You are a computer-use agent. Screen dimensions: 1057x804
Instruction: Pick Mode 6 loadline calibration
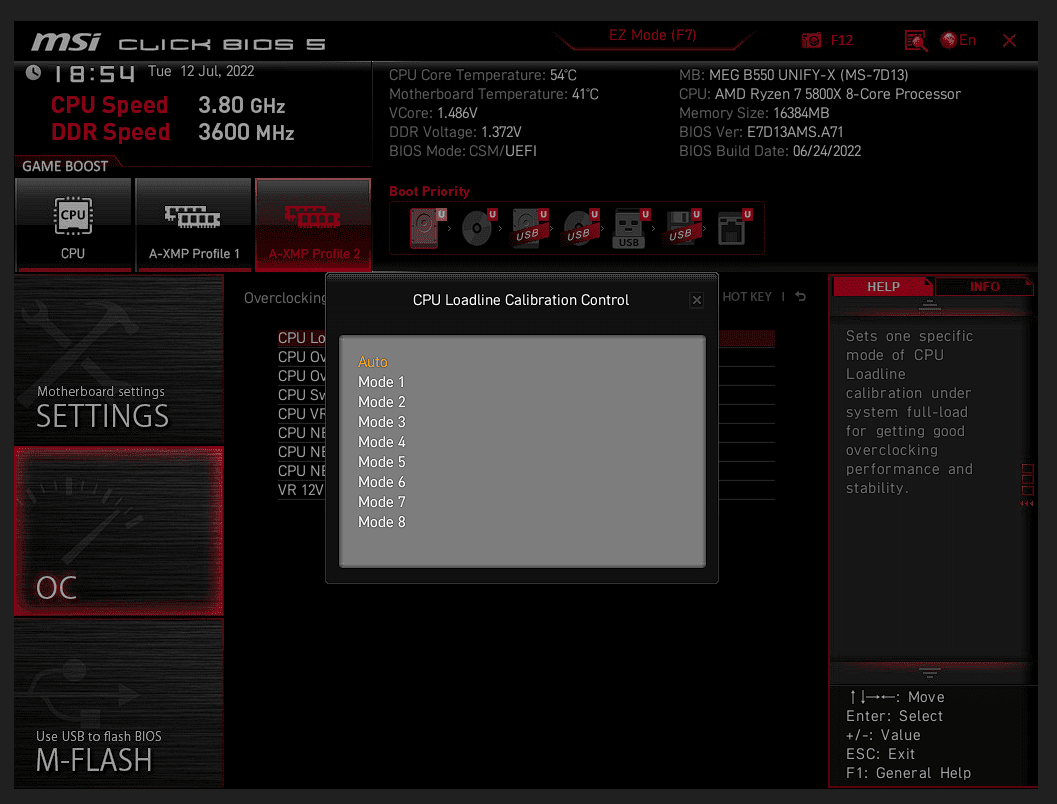[382, 482]
